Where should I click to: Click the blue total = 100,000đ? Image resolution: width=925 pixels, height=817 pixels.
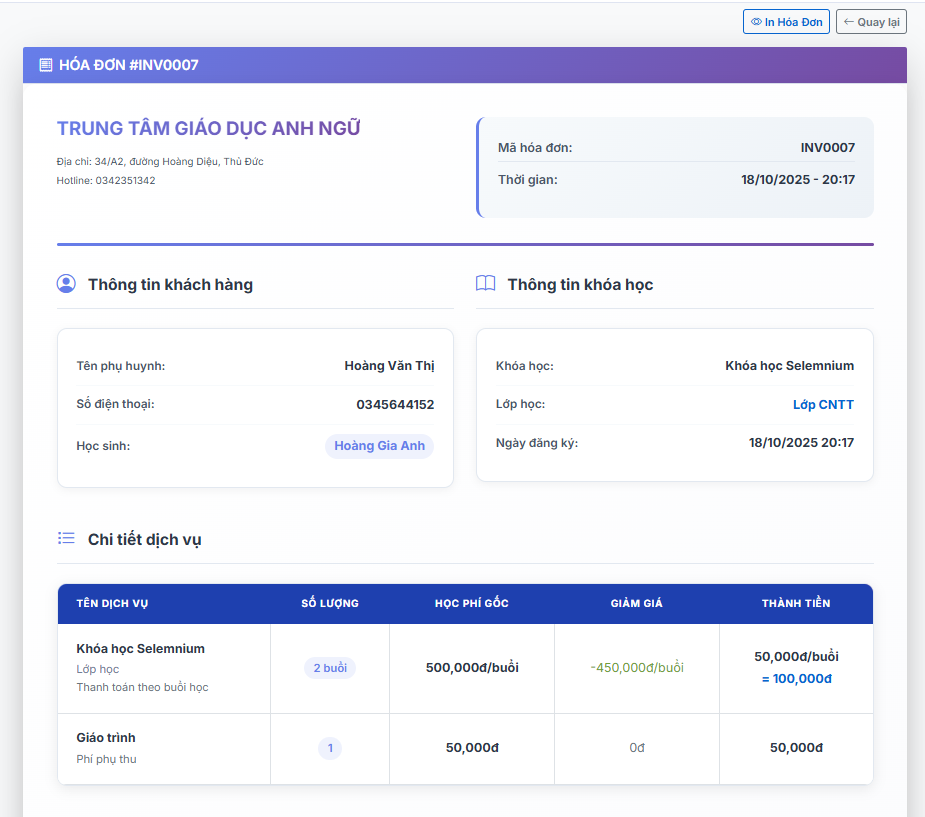point(796,679)
